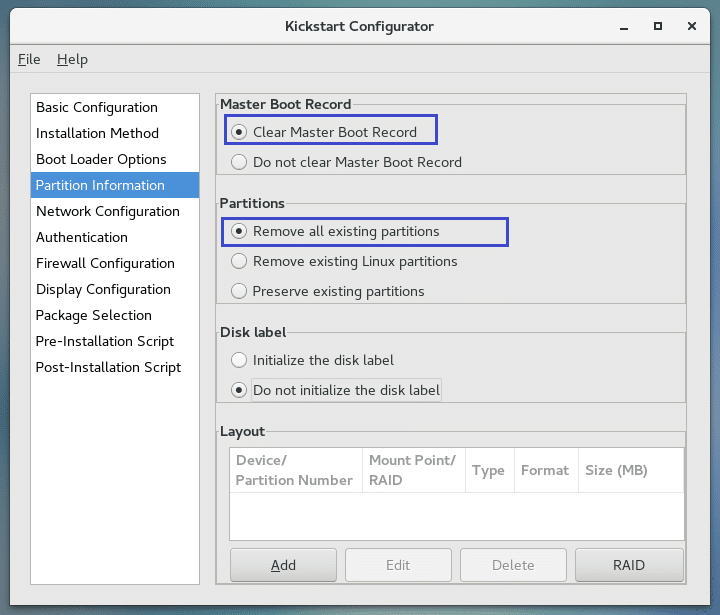The image size is (720, 615).
Task: Choose Do not clear Master Boot Record
Action: [239, 162]
